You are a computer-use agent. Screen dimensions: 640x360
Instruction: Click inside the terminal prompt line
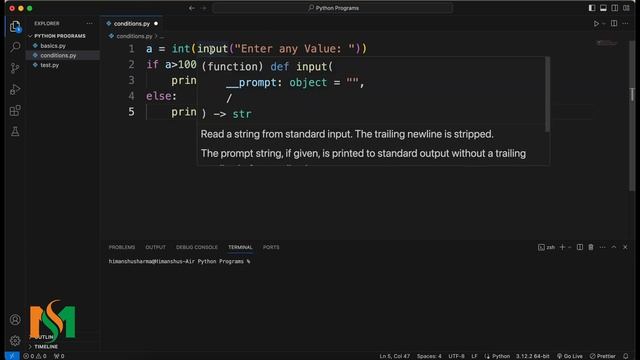(x=180, y=262)
